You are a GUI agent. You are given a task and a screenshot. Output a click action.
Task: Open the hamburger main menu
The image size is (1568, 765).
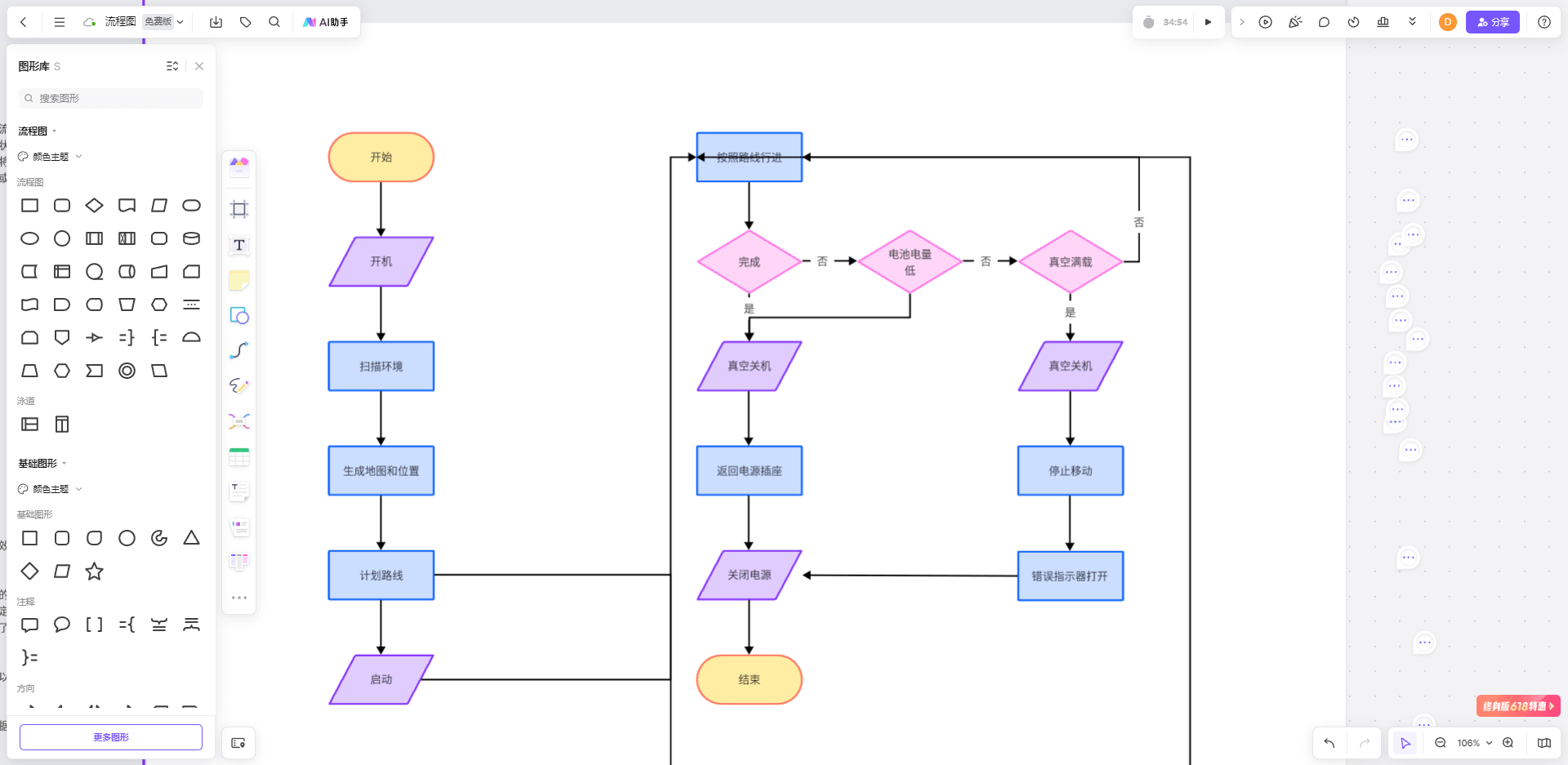click(60, 22)
